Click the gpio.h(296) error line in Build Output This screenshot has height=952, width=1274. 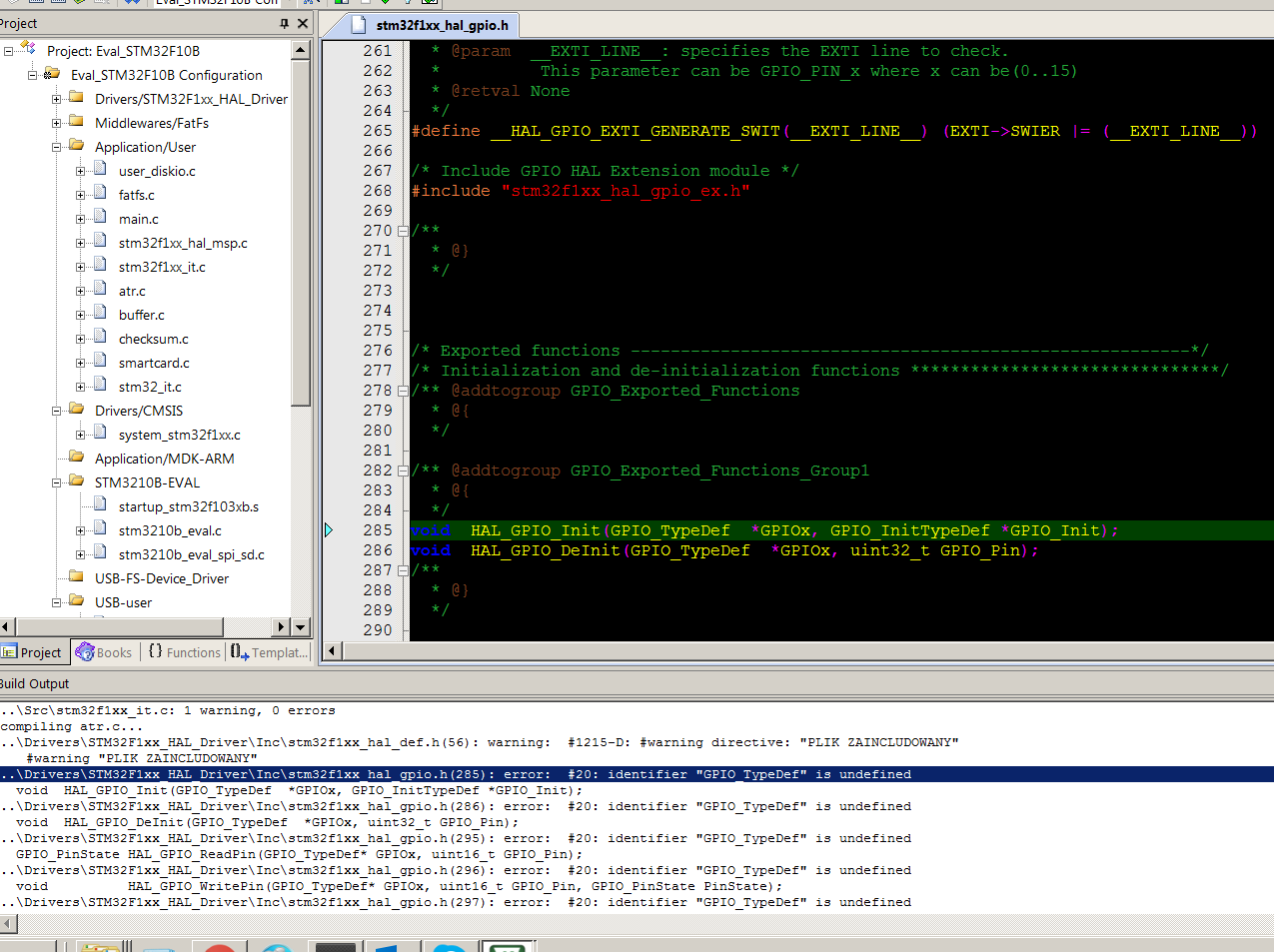456,870
